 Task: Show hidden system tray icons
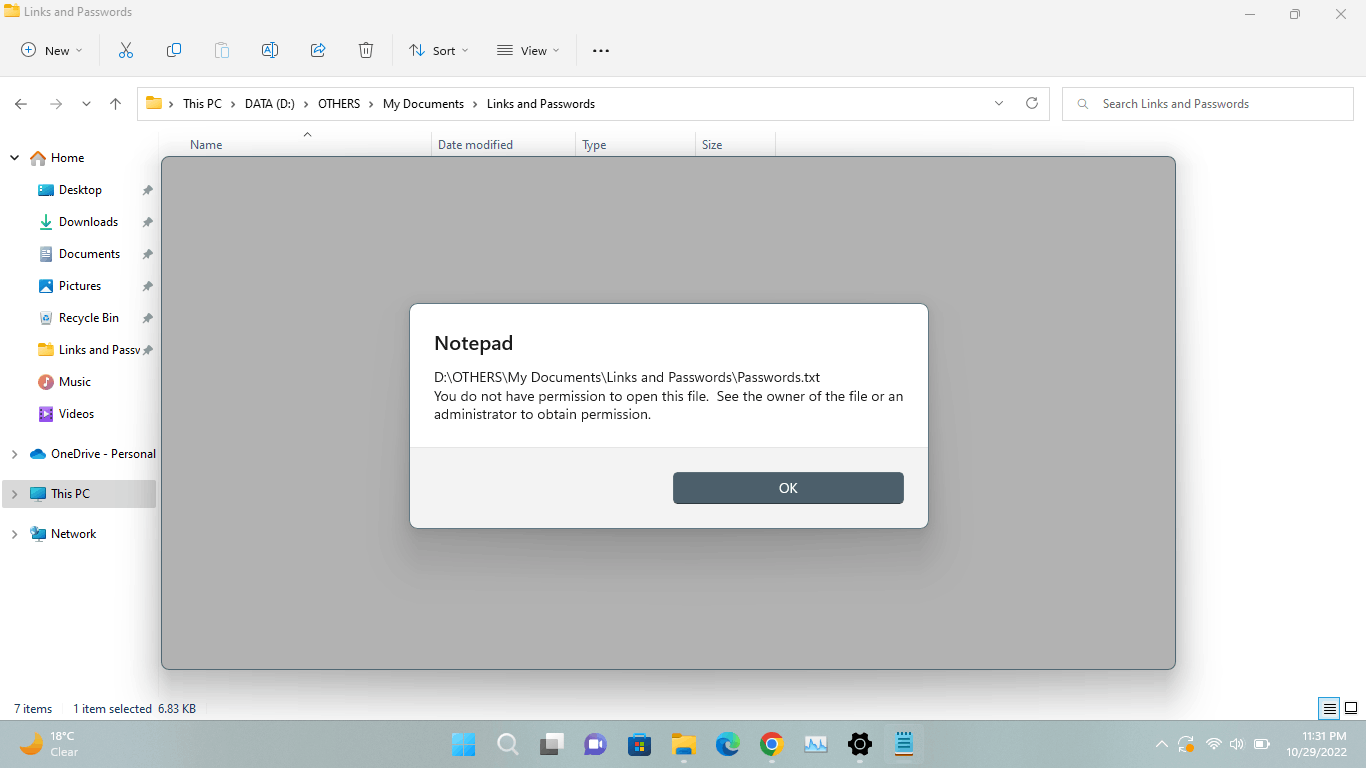tap(1161, 744)
